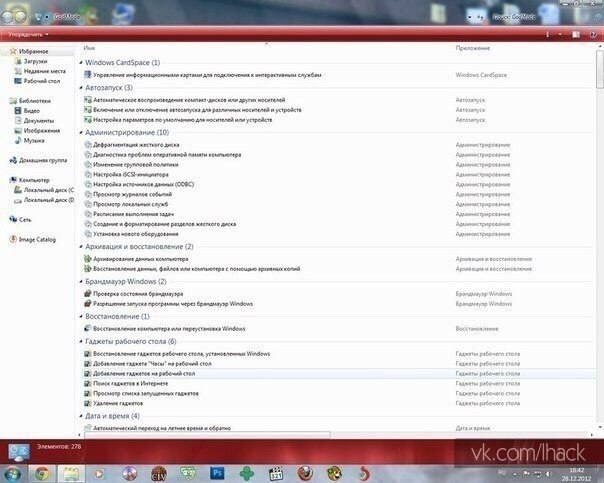Launch Google Chrome from the taskbar
The height and width of the screenshot is (483, 604).
(x=42, y=473)
